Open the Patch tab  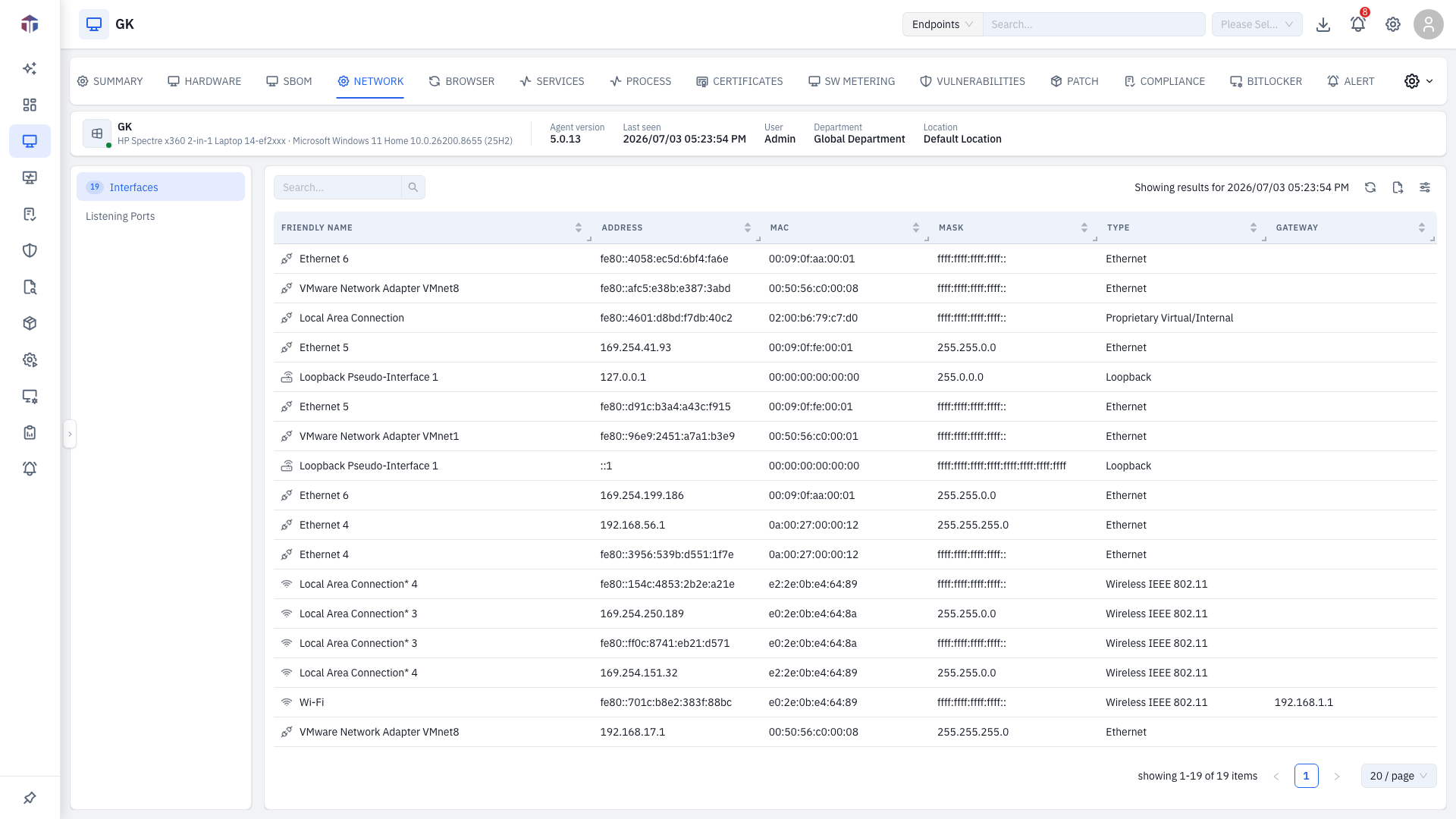1075,81
